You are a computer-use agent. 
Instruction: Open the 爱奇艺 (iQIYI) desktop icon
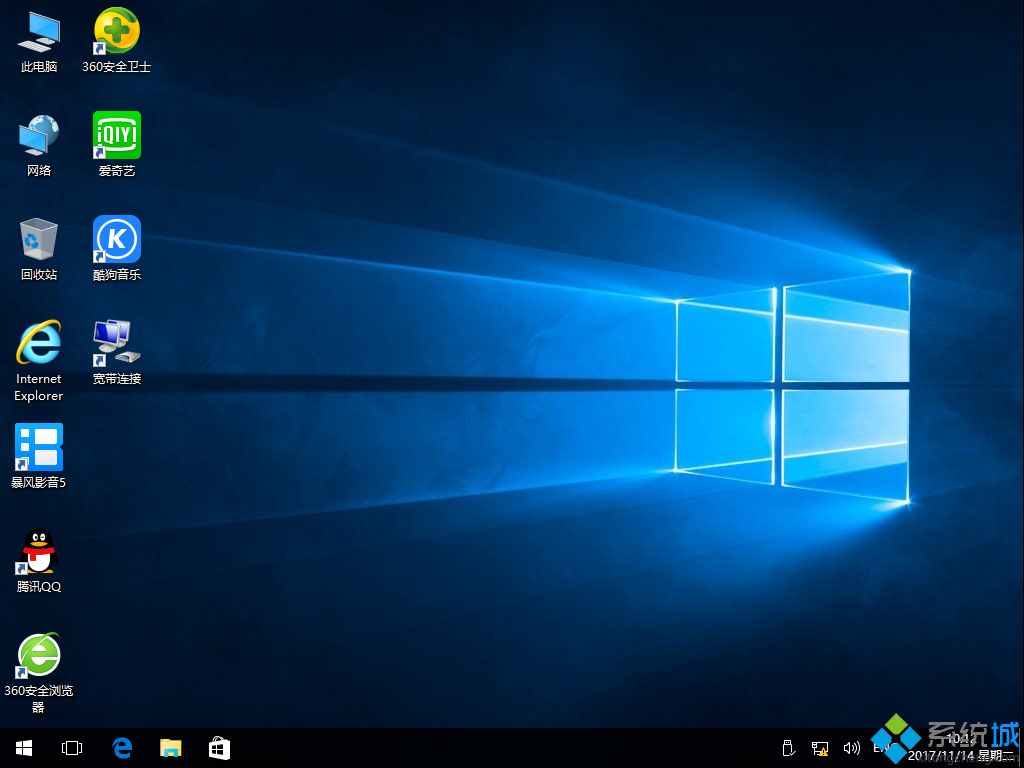click(x=117, y=136)
